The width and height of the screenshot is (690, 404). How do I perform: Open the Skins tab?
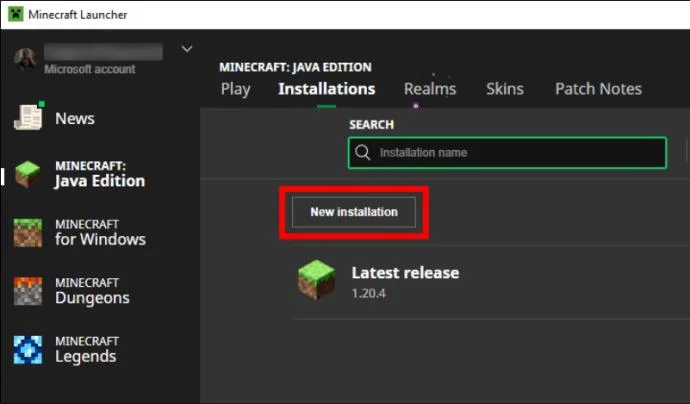(505, 89)
